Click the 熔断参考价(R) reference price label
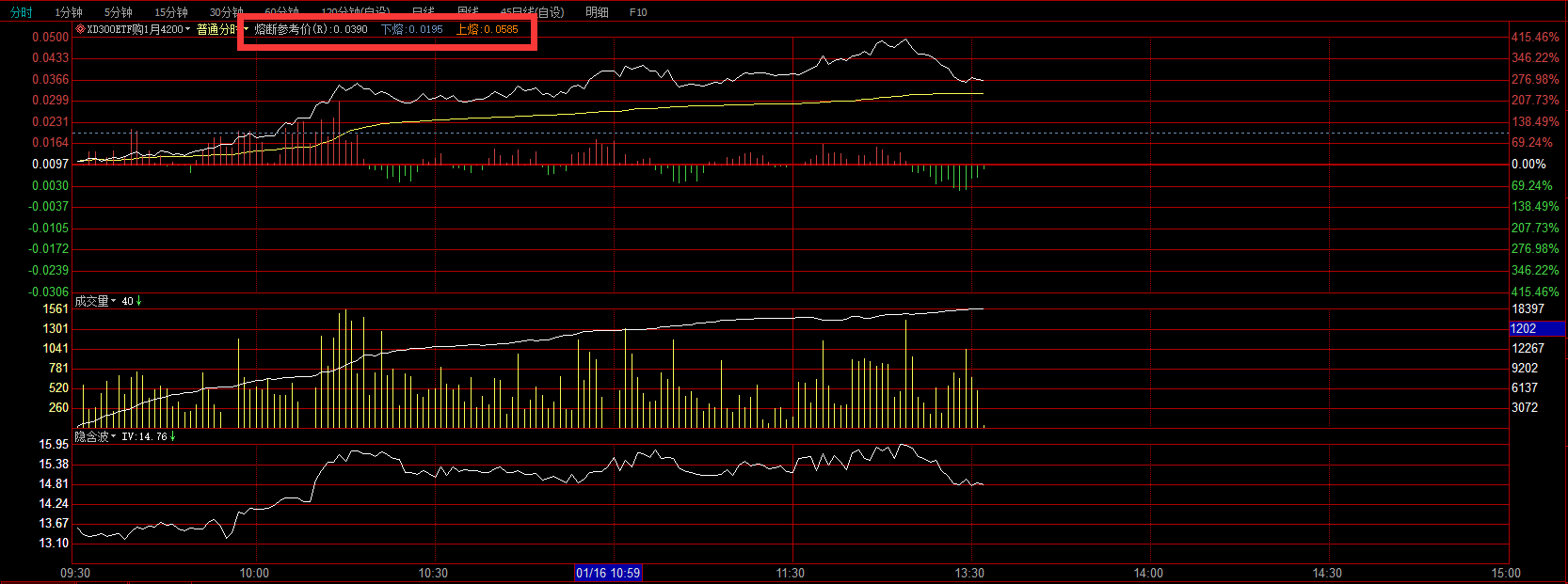 coord(311,29)
